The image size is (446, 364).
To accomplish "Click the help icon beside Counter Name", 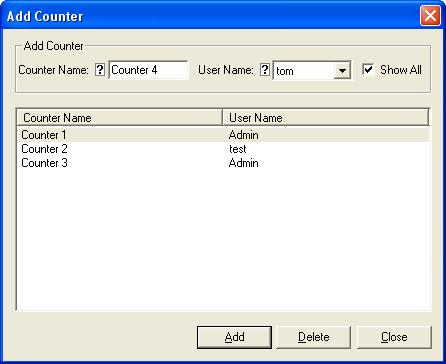I will 100,70.
